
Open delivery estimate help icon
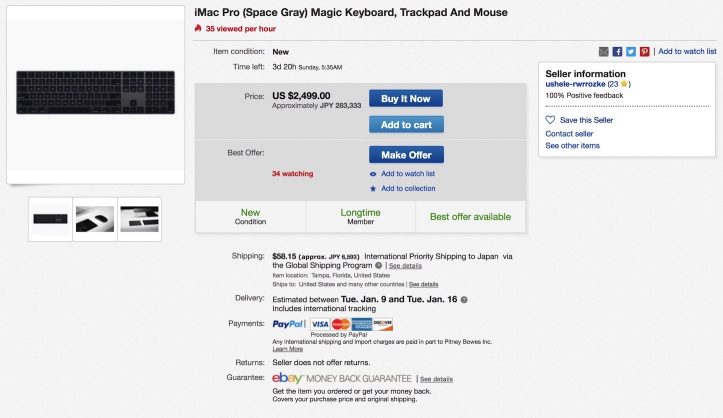coord(464,300)
